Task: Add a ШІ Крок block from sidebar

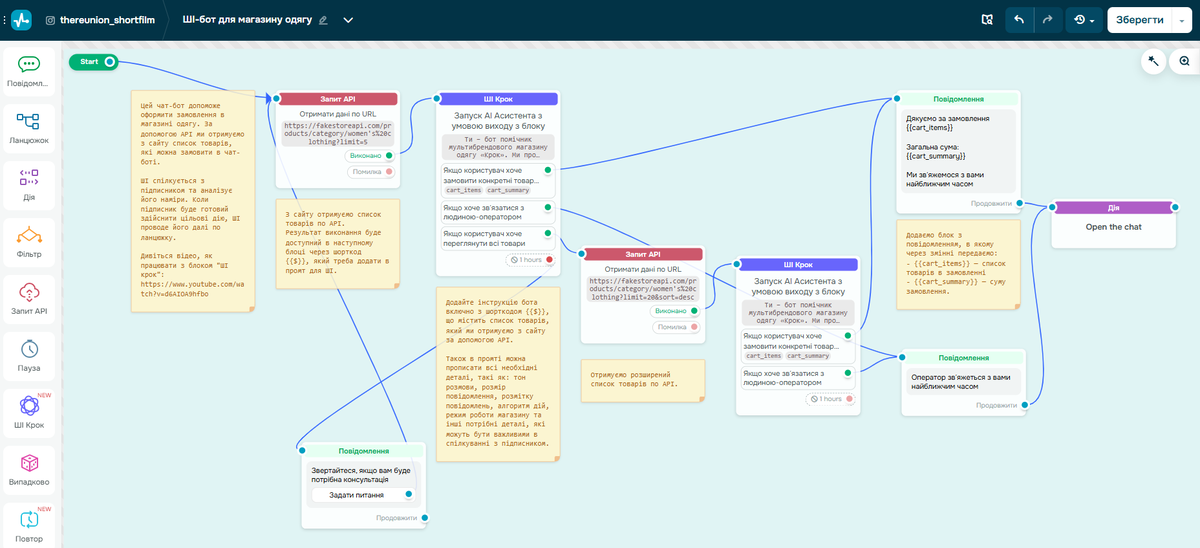Action: point(29,414)
